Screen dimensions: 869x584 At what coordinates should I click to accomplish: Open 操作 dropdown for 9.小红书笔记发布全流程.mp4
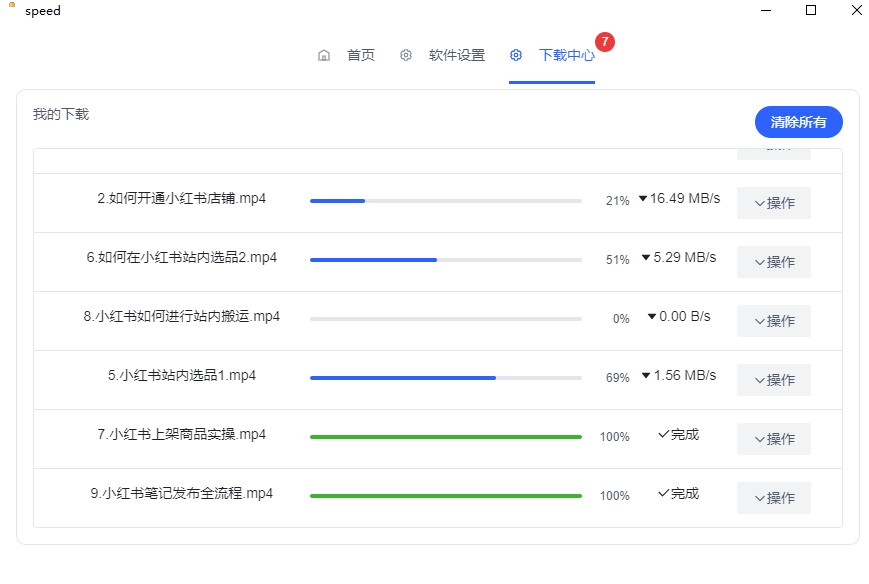pos(774,498)
